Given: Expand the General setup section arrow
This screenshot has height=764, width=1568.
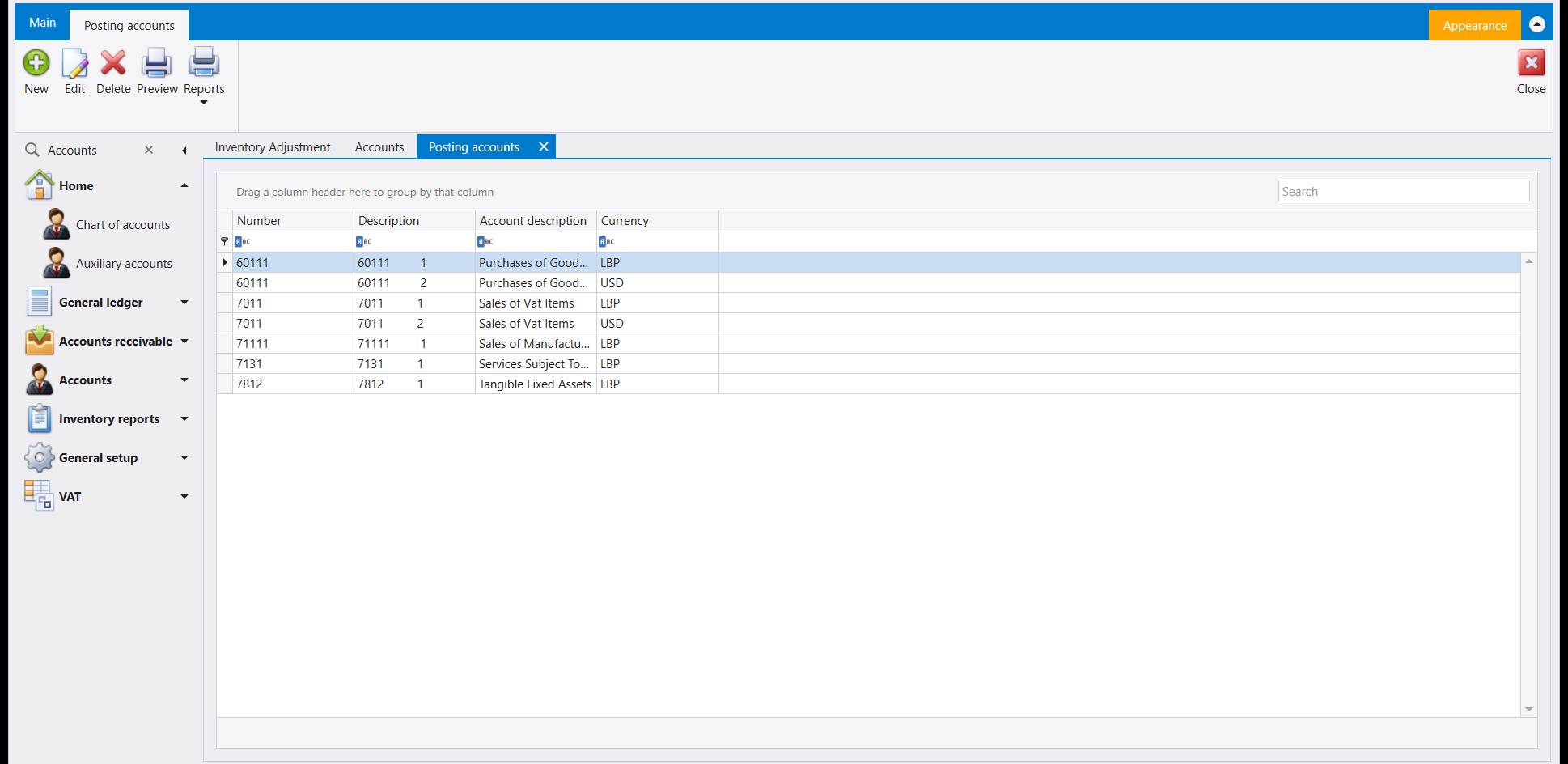Looking at the screenshot, I should coord(184,457).
